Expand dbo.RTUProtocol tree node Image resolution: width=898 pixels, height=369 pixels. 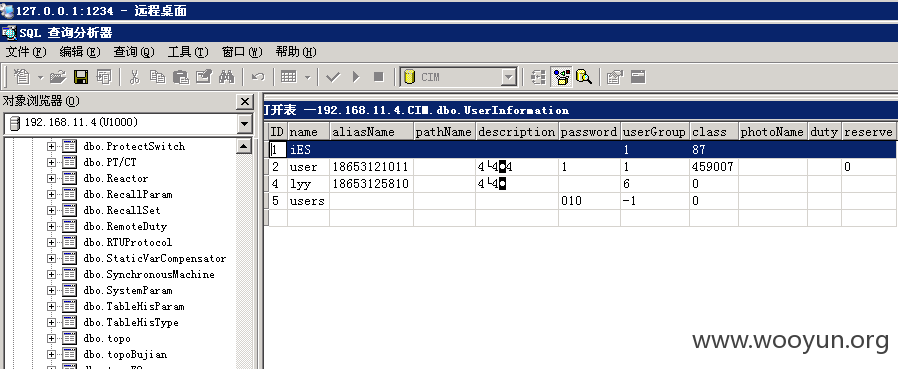[52, 242]
